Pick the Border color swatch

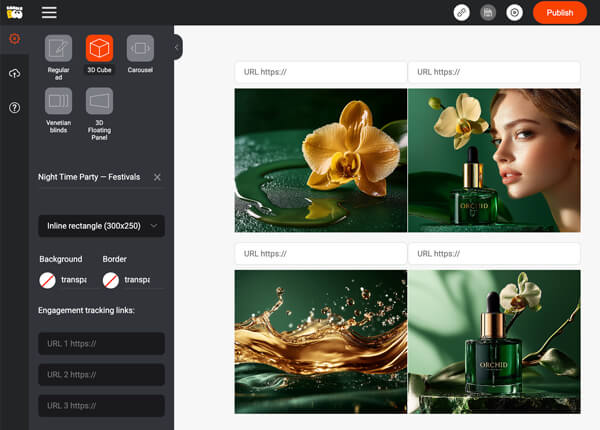tap(111, 280)
